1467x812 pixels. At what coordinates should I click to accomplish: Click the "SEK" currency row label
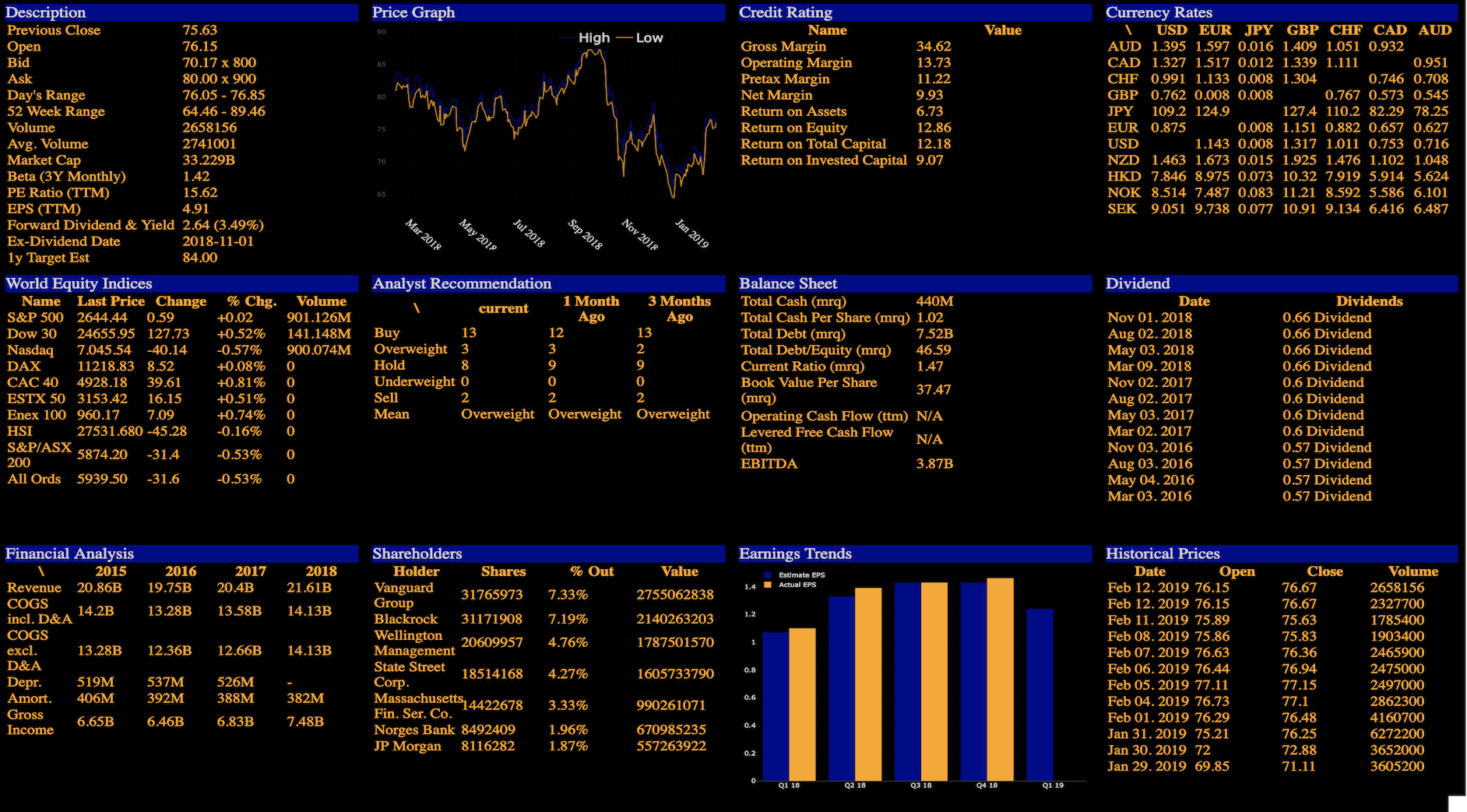[x=1122, y=209]
